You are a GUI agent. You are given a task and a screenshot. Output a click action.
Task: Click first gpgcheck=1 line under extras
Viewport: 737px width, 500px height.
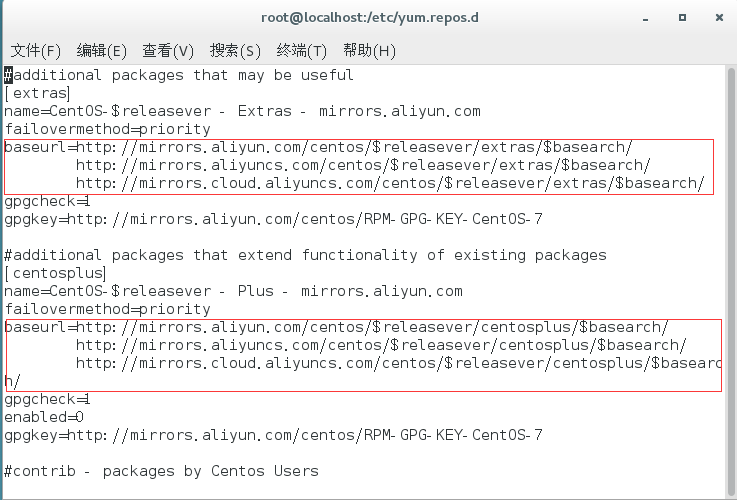coord(47,201)
